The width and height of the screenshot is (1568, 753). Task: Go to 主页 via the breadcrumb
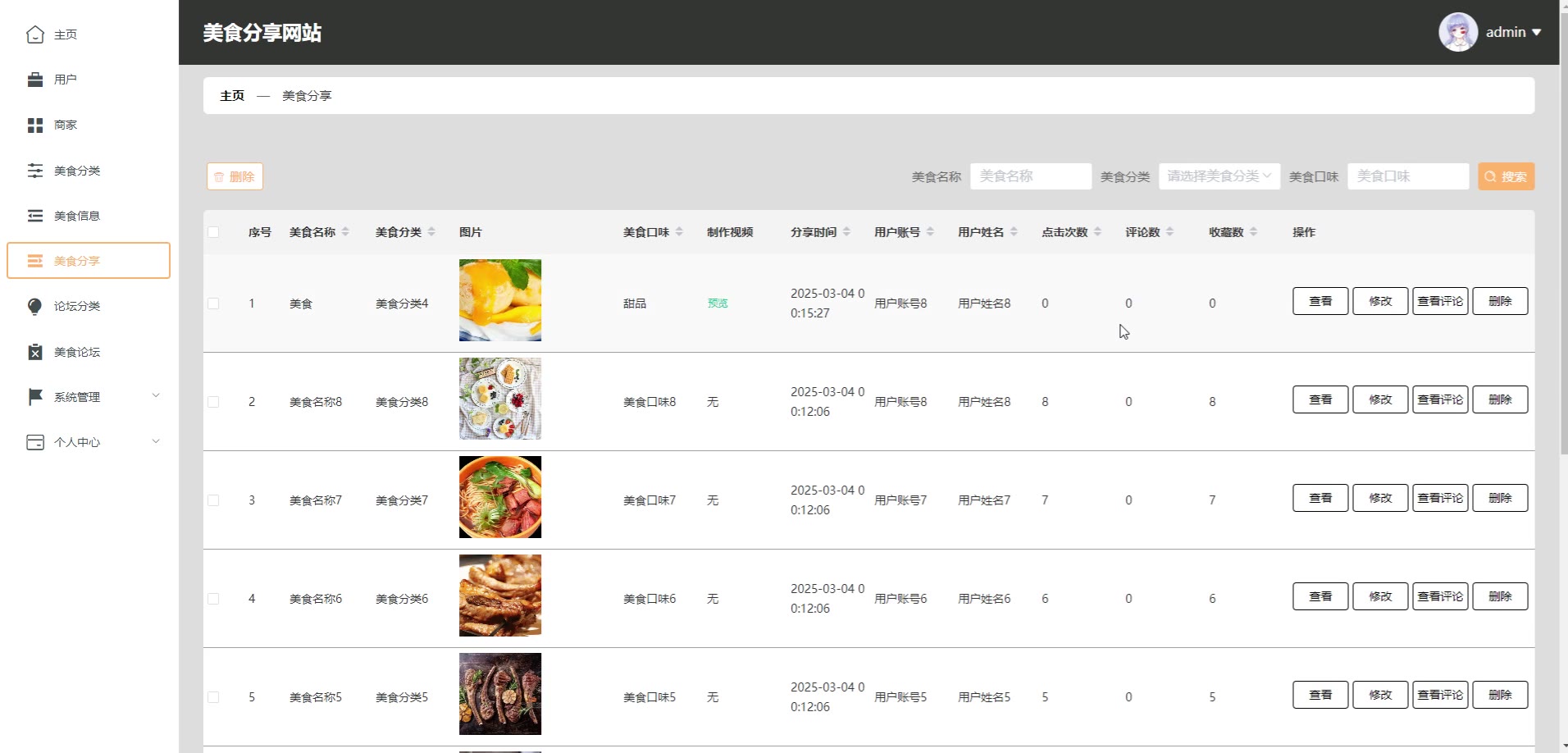[x=232, y=96]
